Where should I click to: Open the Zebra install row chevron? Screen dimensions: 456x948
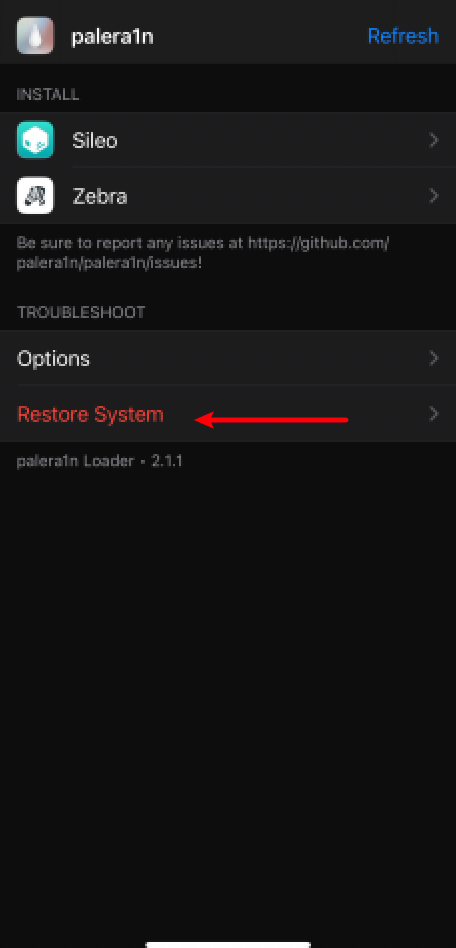click(x=434, y=196)
